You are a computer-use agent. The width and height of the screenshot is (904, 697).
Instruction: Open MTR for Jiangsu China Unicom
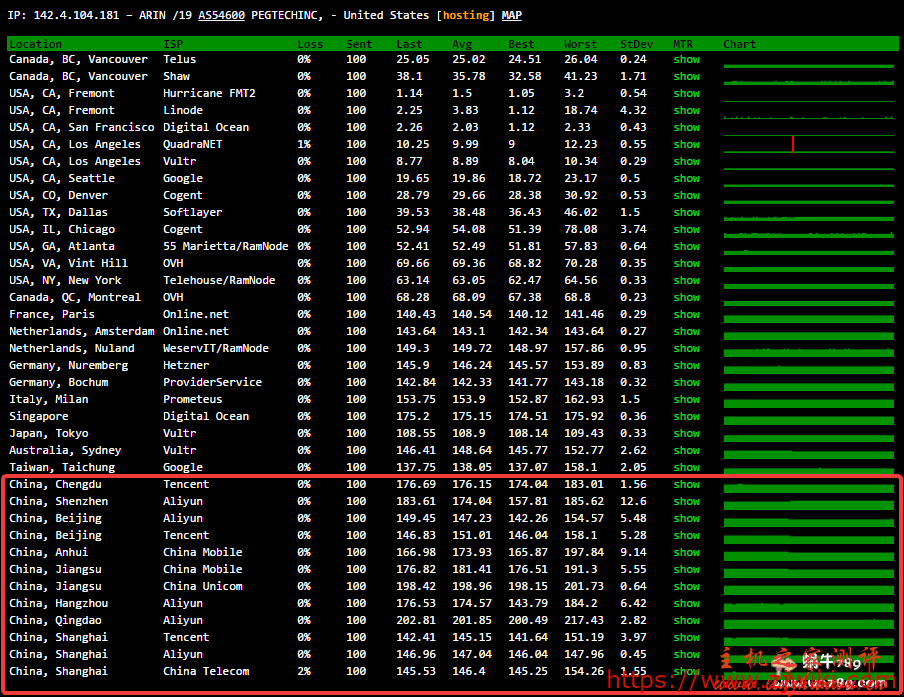click(686, 587)
